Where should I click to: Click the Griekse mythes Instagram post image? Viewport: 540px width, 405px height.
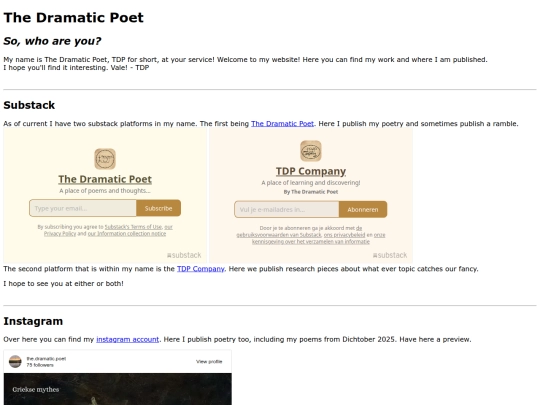tap(117, 389)
